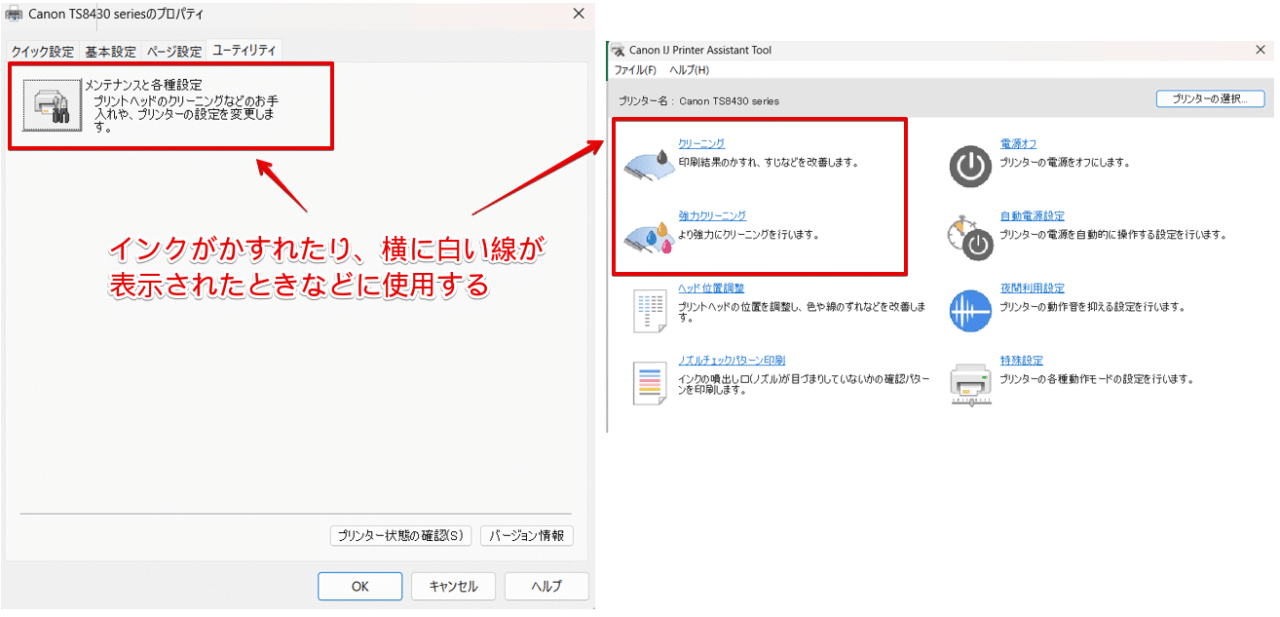Click the プリンター状態の確認(S) button
1280x617 pixels.
click(400, 536)
